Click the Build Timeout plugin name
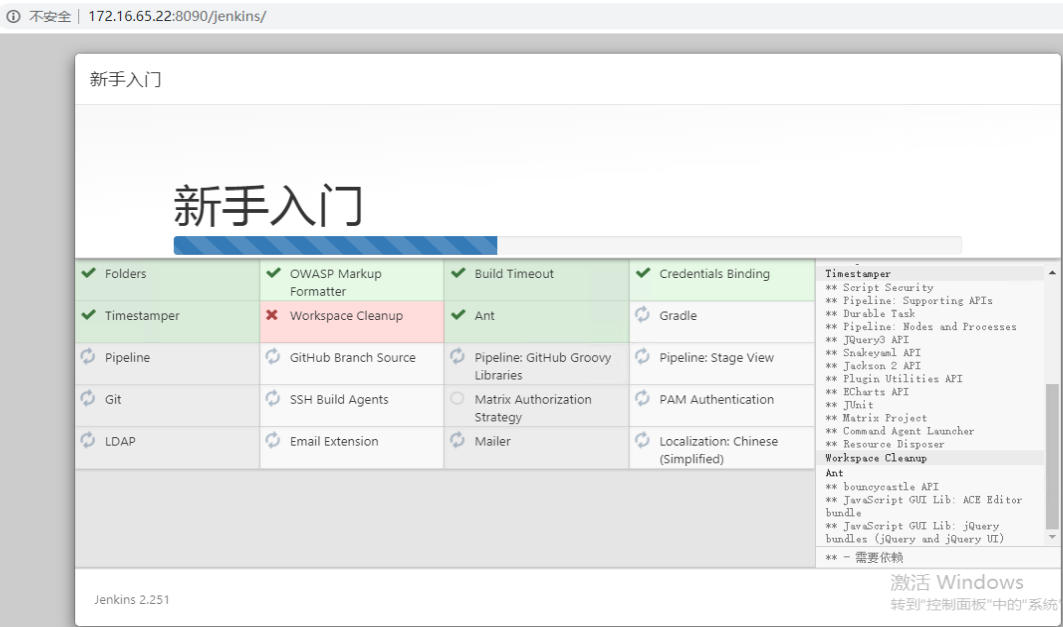Image resolution: width=1063 pixels, height=627 pixels. (x=514, y=274)
